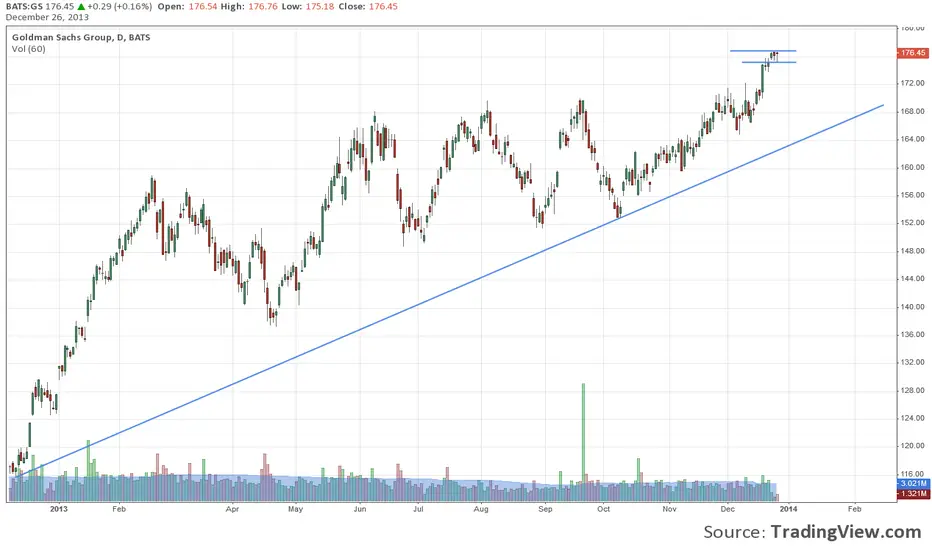Click the 144.00 price axis label

pyautogui.click(x=912, y=279)
